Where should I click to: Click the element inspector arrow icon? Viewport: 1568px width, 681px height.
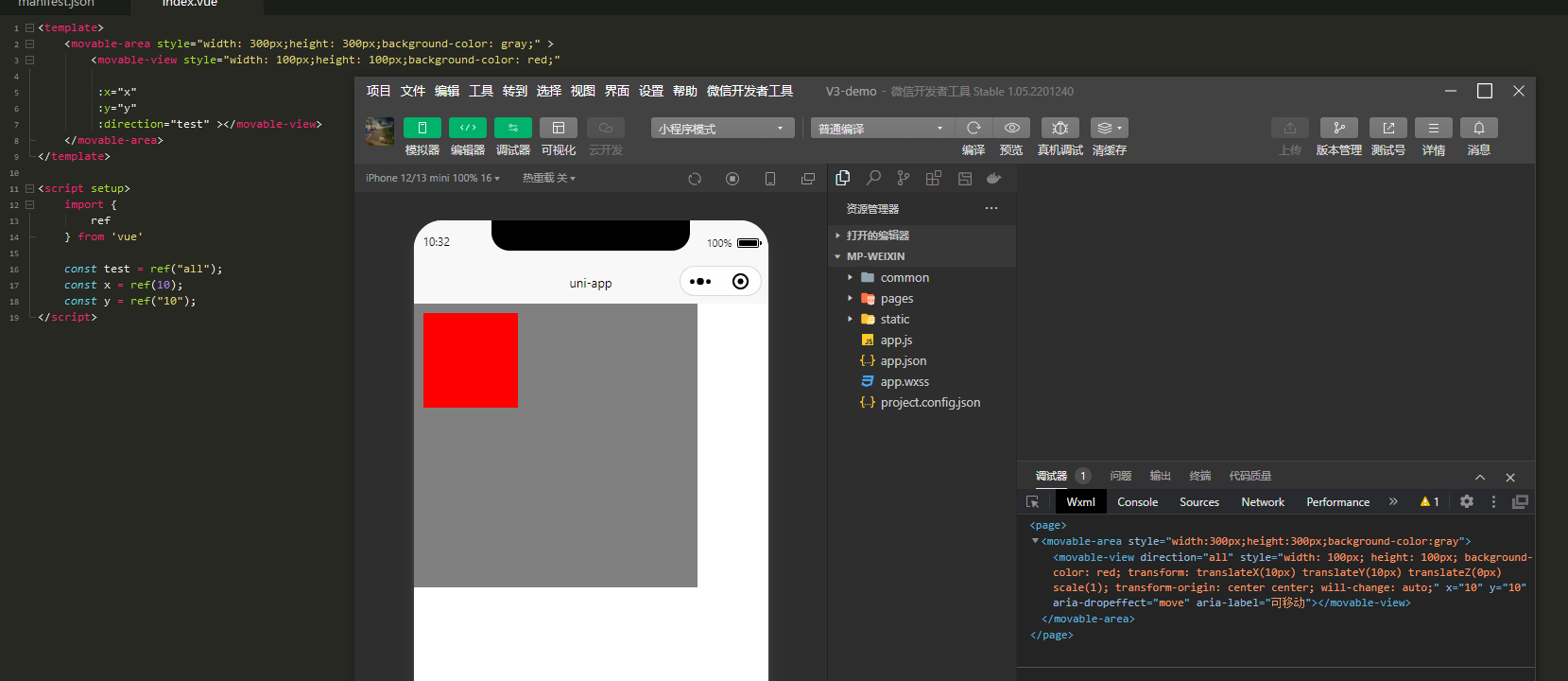(1032, 502)
